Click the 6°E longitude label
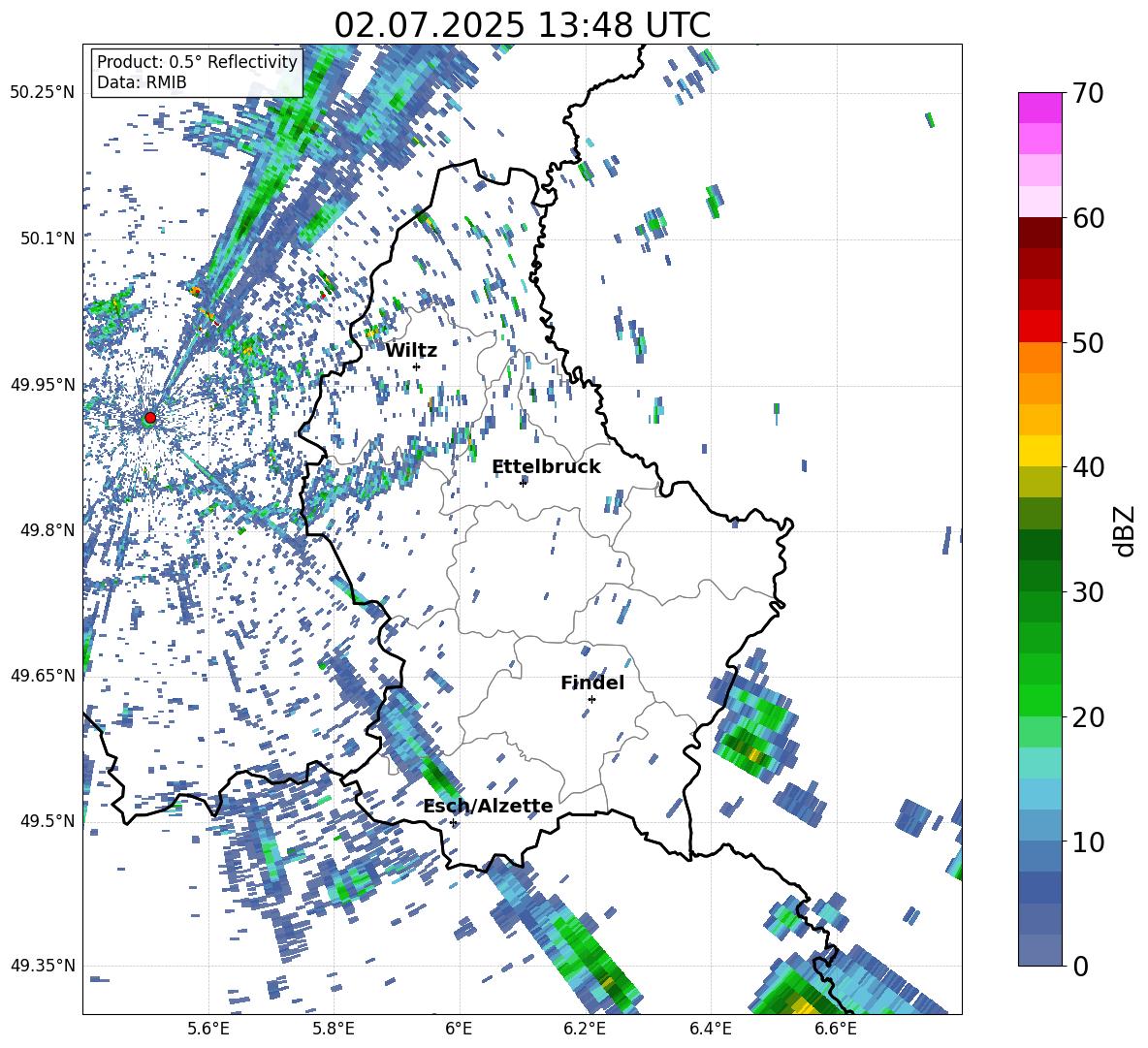 click(x=459, y=1030)
